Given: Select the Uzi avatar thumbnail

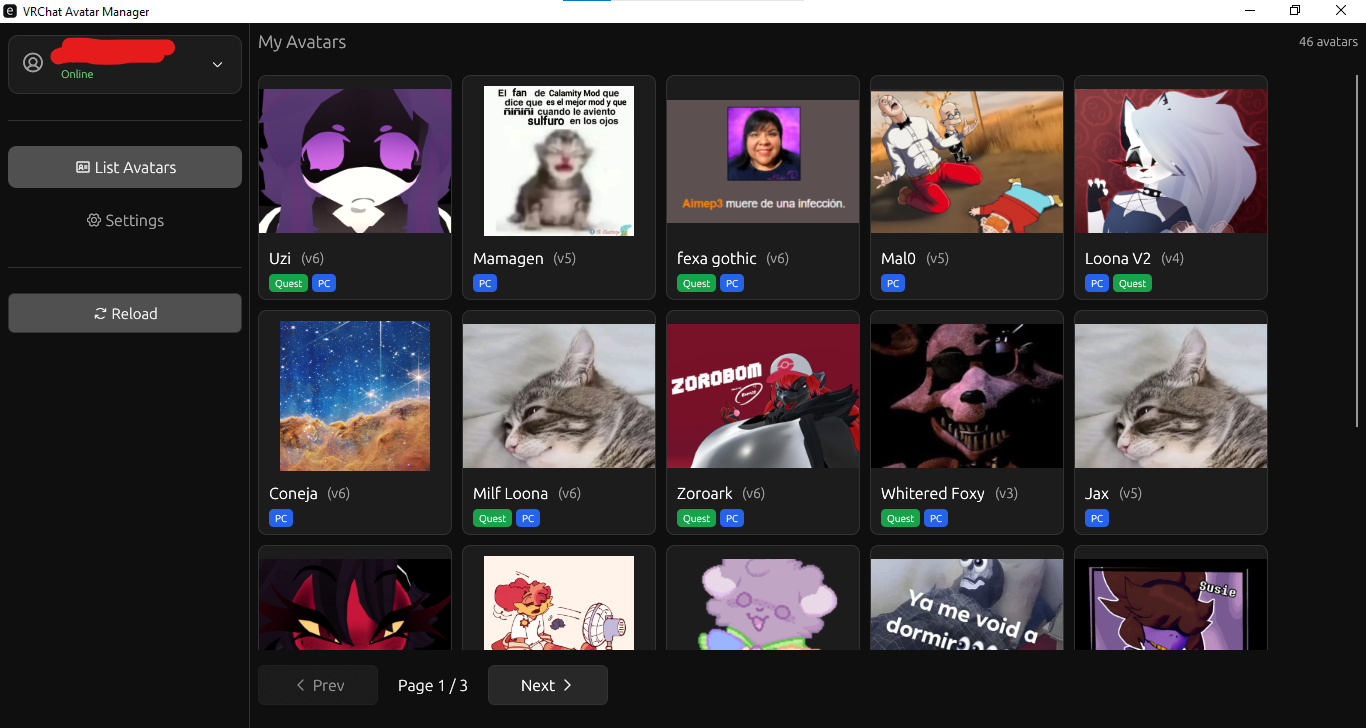Looking at the screenshot, I should tap(355, 161).
